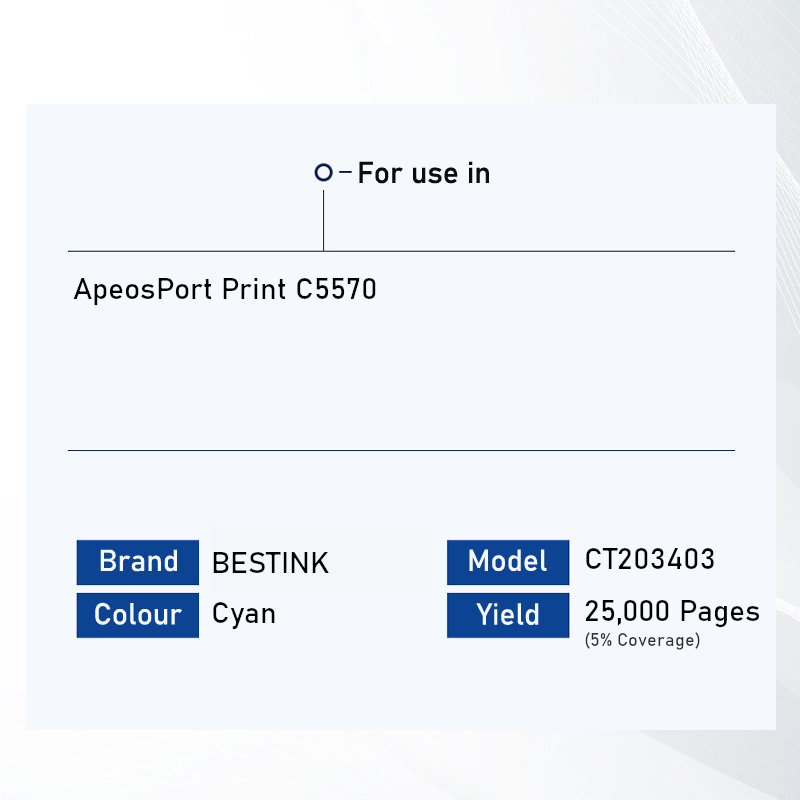Click the blue Model label
This screenshot has height=800, width=800.
coord(508,561)
